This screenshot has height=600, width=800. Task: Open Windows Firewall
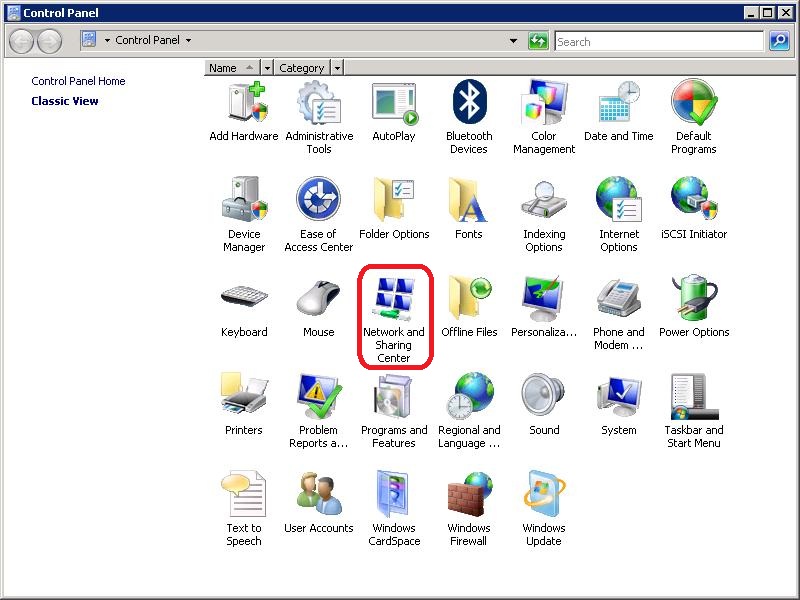pyautogui.click(x=469, y=509)
